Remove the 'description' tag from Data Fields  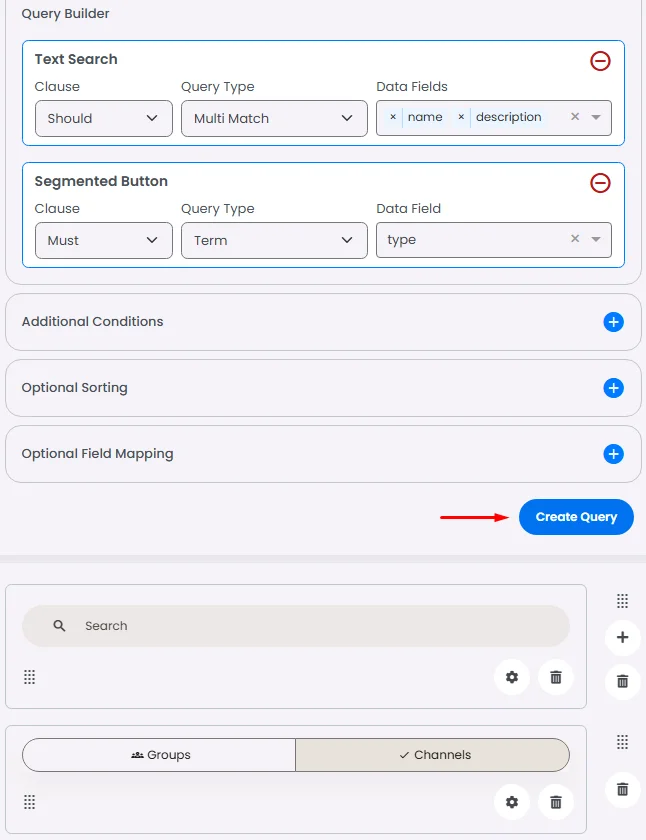pyautogui.click(x=461, y=117)
